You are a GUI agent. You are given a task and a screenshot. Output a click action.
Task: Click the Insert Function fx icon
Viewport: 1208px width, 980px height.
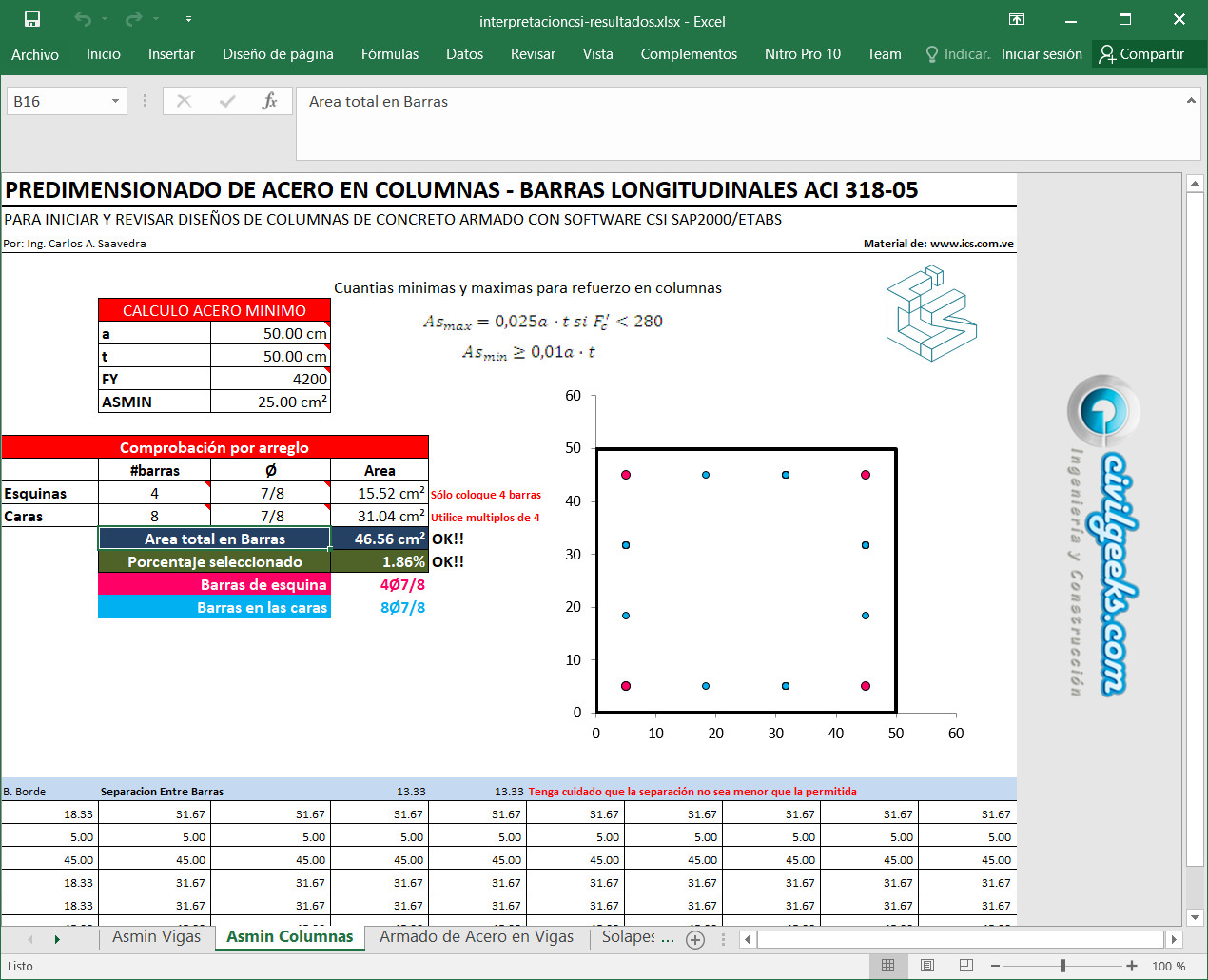tap(269, 101)
